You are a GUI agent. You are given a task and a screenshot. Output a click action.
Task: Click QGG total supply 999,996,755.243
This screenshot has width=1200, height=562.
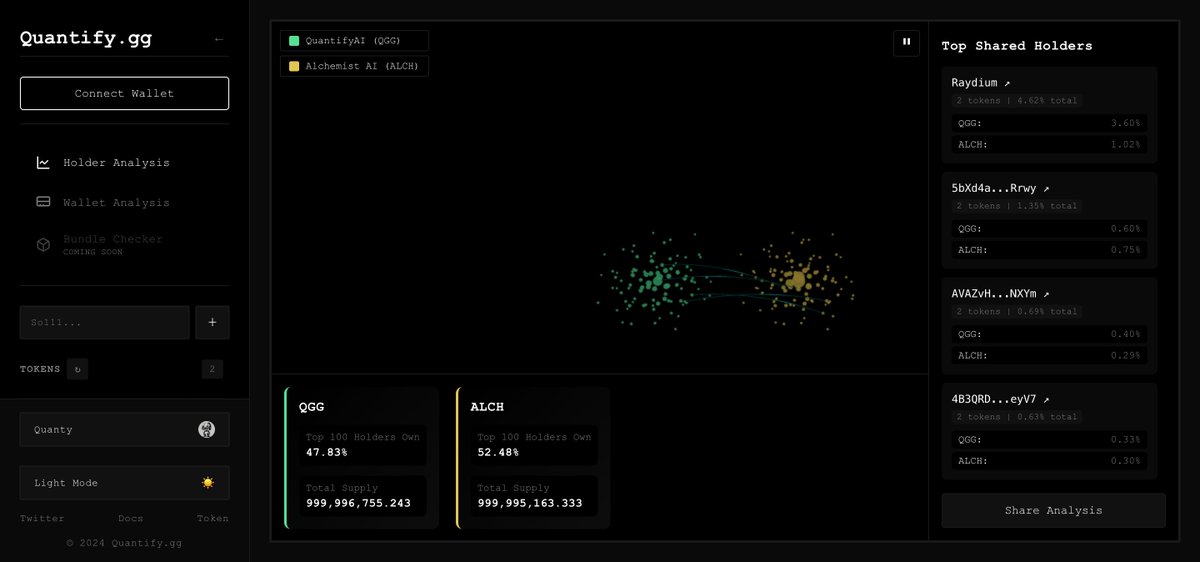358,503
